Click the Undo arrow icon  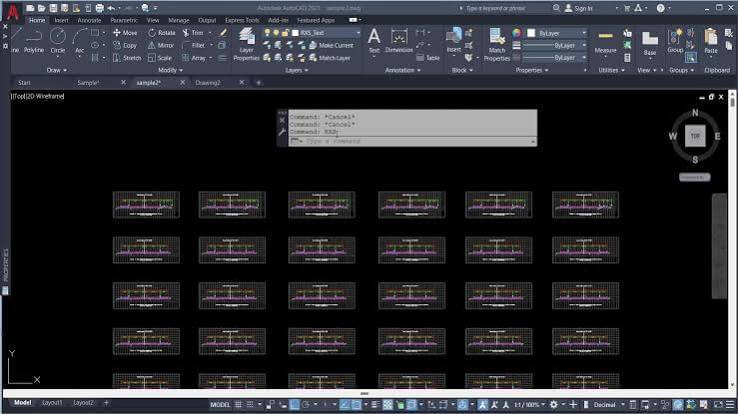click(111, 8)
